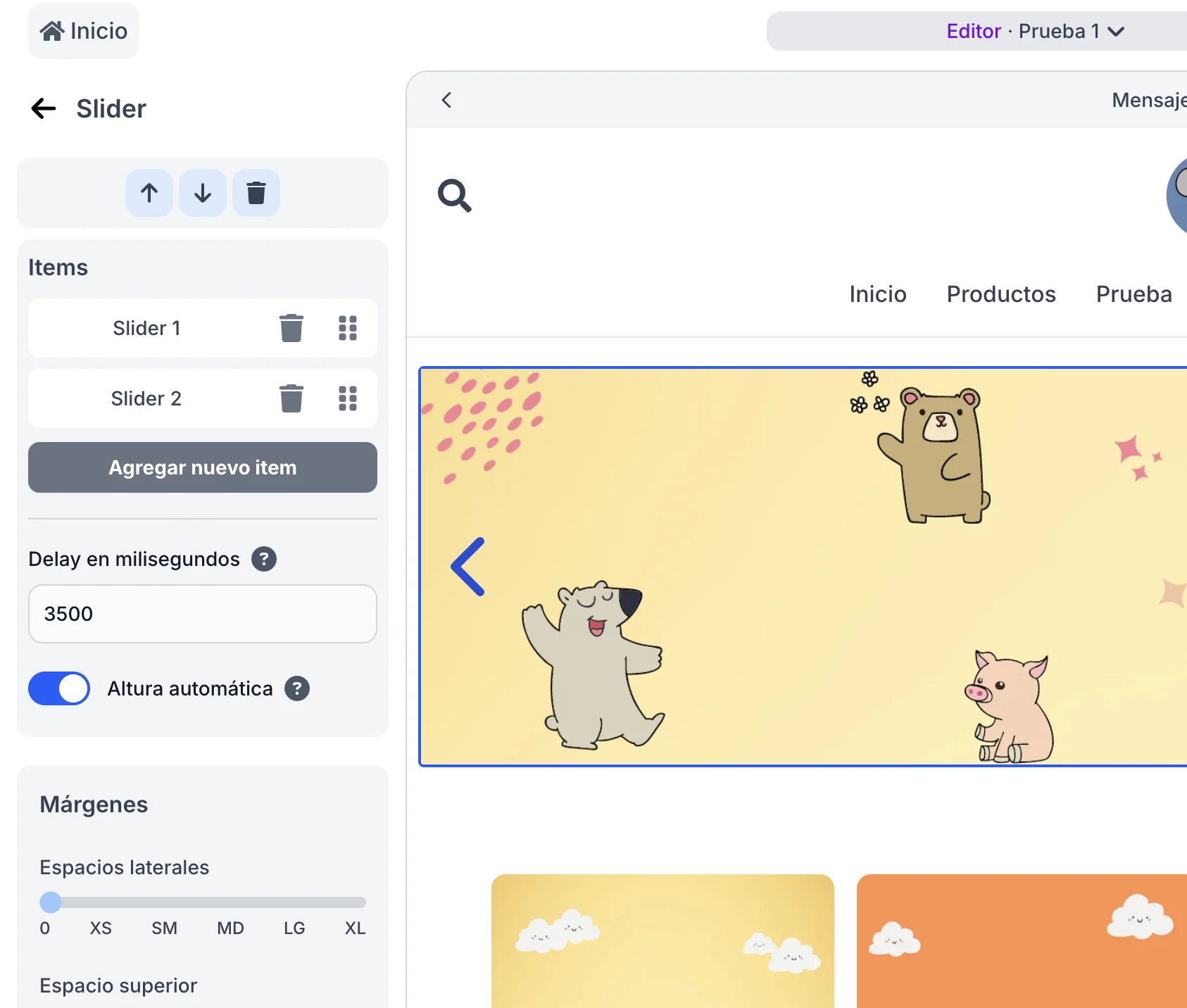Delete the Slider 1 item
The width and height of the screenshot is (1187, 1008).
291,328
